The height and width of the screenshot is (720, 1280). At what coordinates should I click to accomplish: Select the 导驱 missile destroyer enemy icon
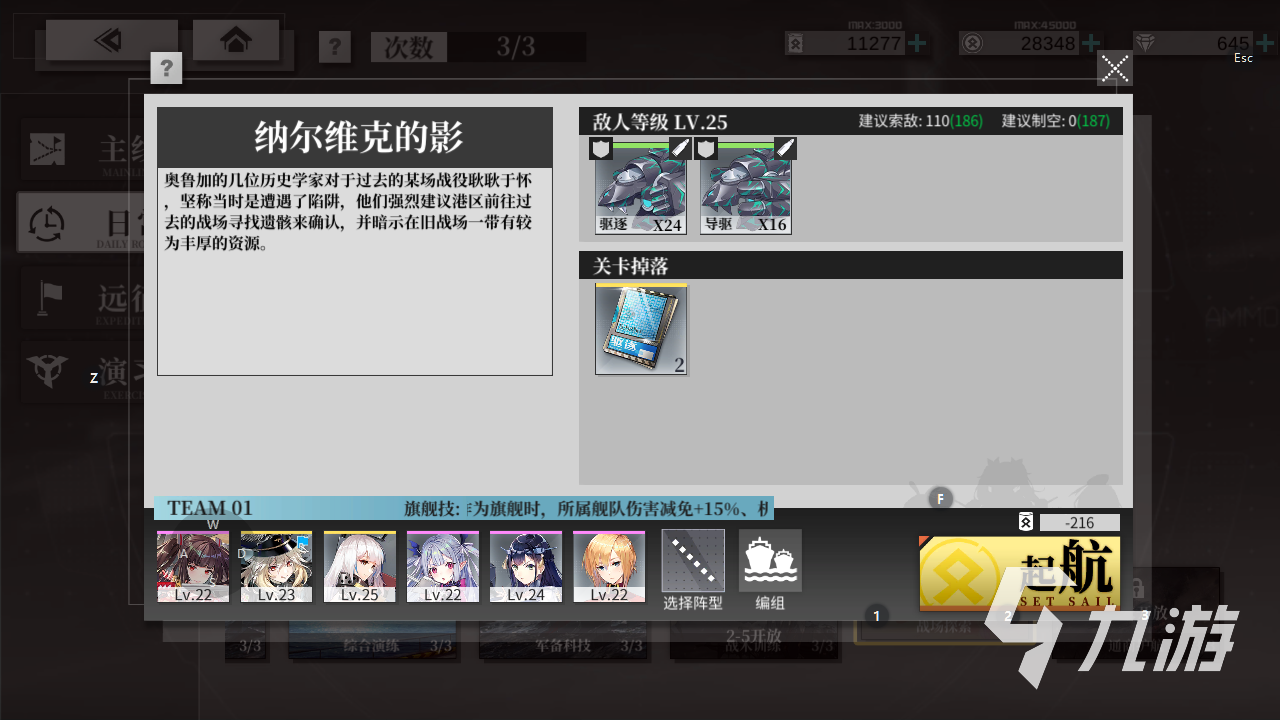tap(746, 187)
